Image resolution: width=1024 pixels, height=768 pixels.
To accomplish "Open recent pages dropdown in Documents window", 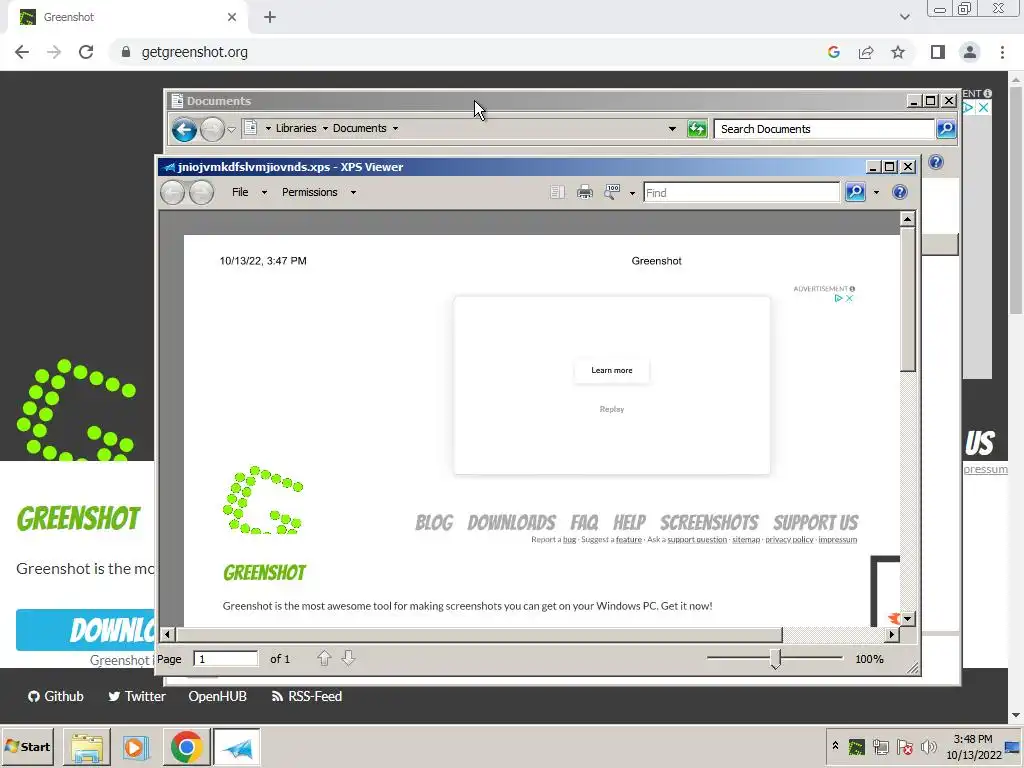I will [231, 129].
